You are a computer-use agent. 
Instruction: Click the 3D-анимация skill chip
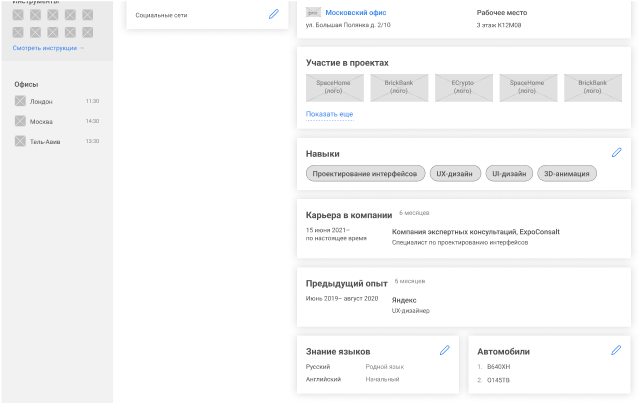pos(567,174)
